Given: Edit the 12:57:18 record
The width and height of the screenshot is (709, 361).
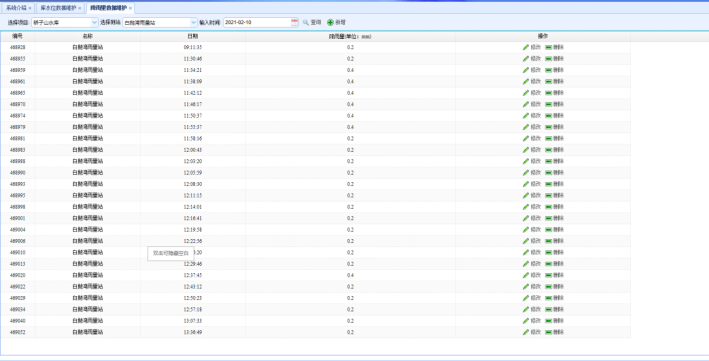Looking at the screenshot, I should (x=532, y=309).
